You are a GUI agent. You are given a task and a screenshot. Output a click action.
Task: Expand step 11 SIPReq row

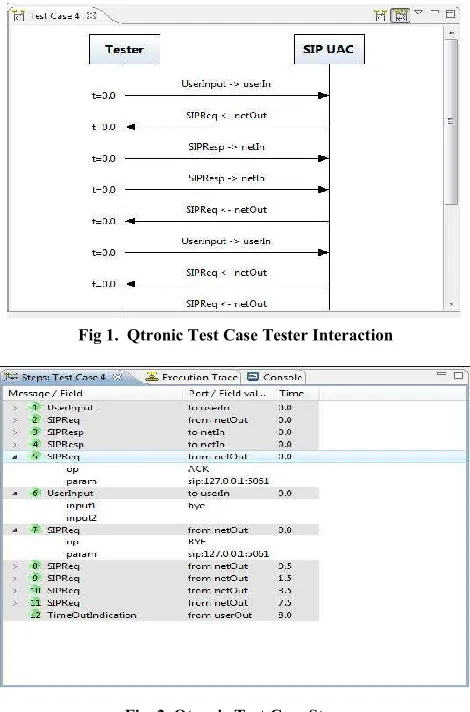15,603
